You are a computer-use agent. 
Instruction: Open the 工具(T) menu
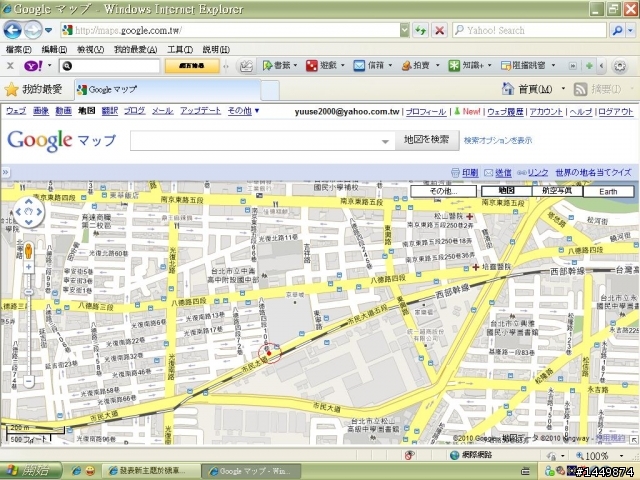pyautogui.click(x=180, y=49)
